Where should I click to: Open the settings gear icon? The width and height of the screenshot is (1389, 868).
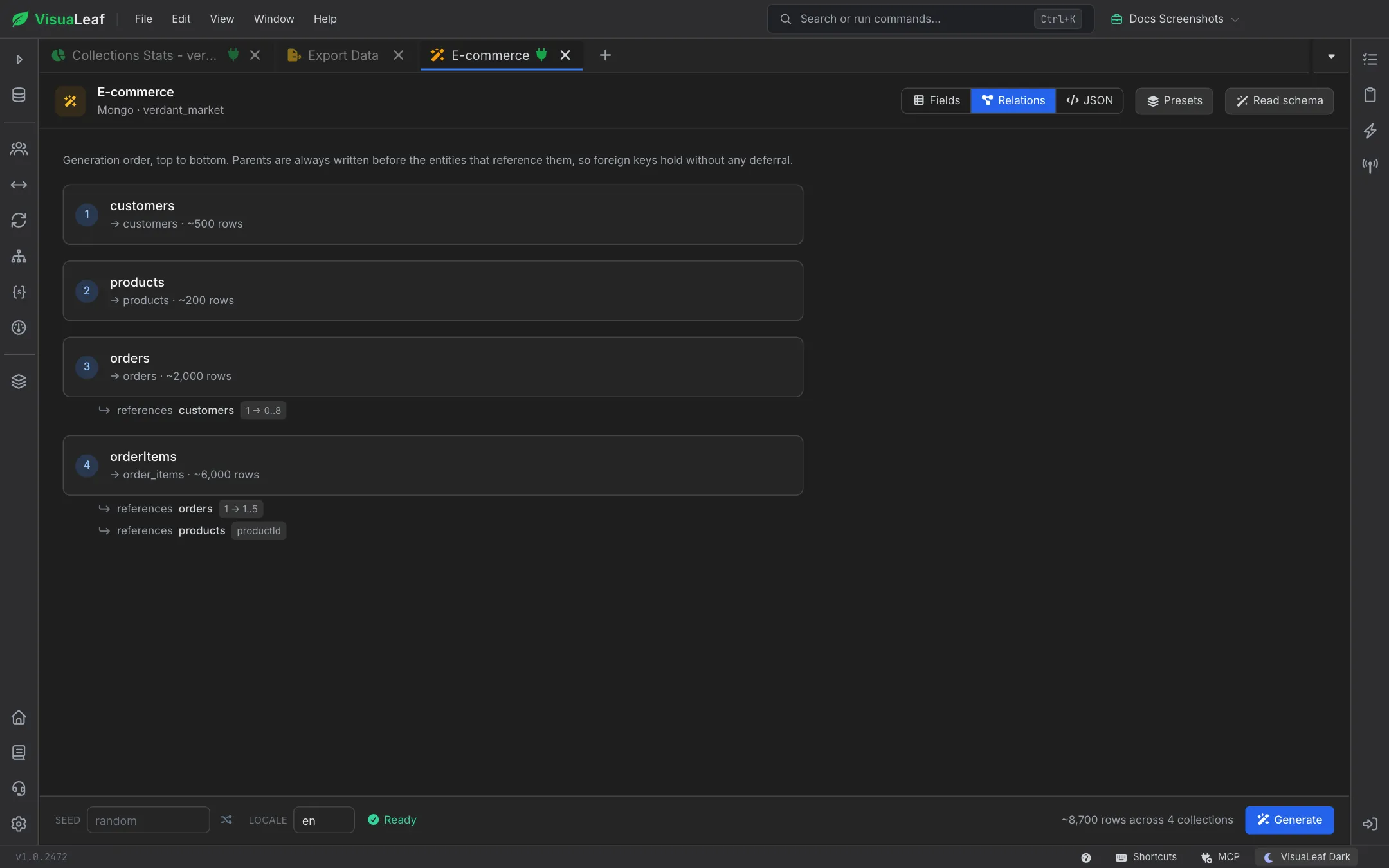pos(19,824)
